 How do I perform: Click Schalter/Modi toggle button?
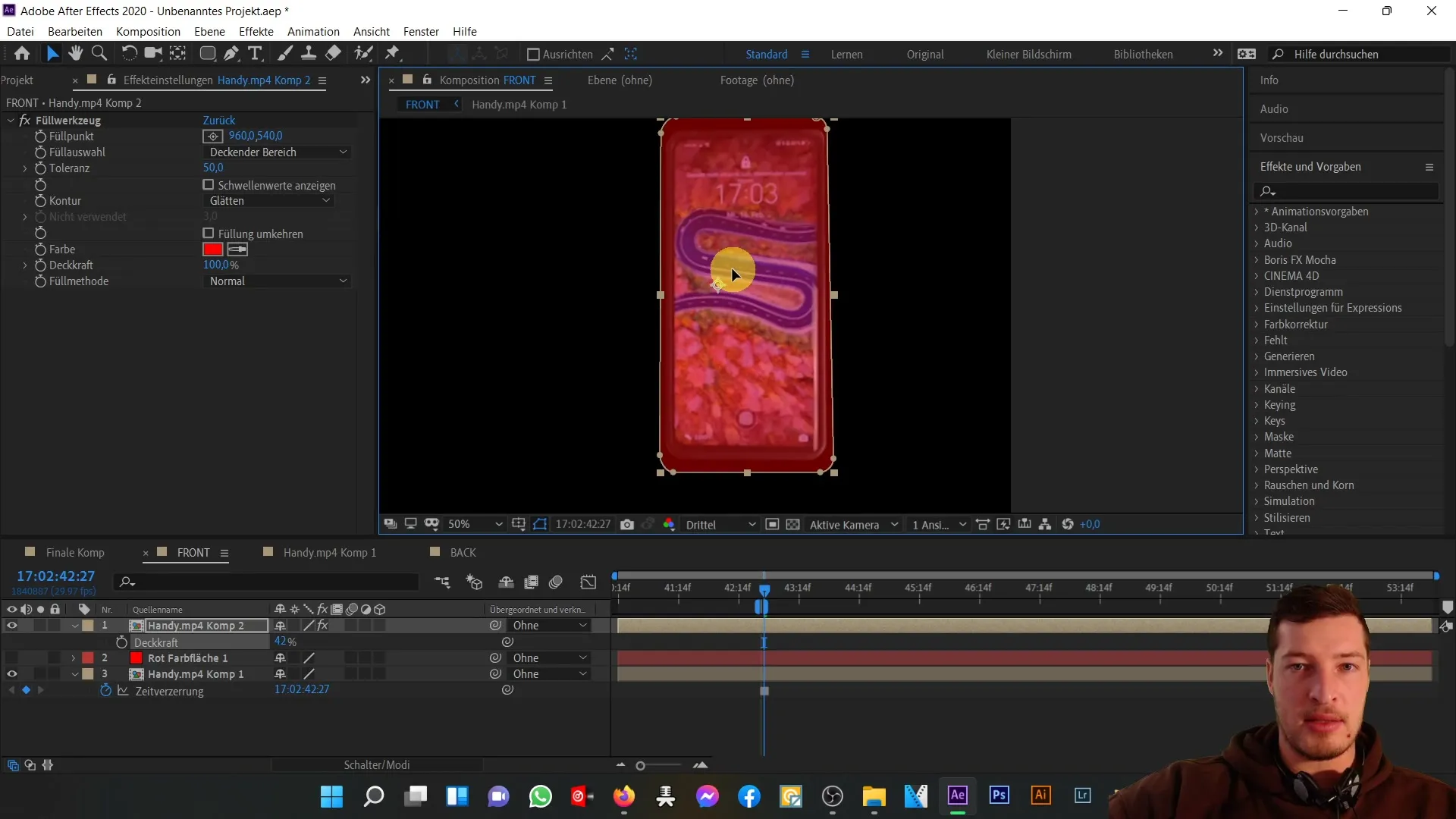click(377, 765)
